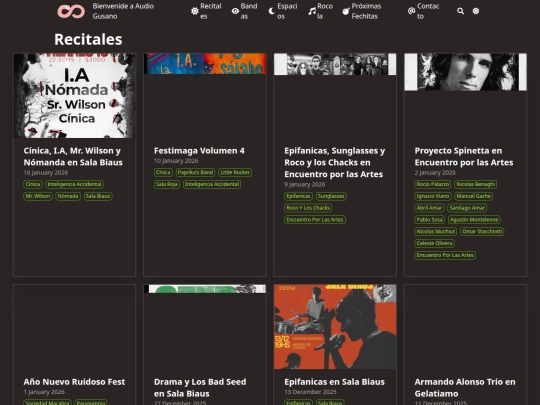
Task: Select Cínica tag in Festimaga card
Action: click(163, 172)
